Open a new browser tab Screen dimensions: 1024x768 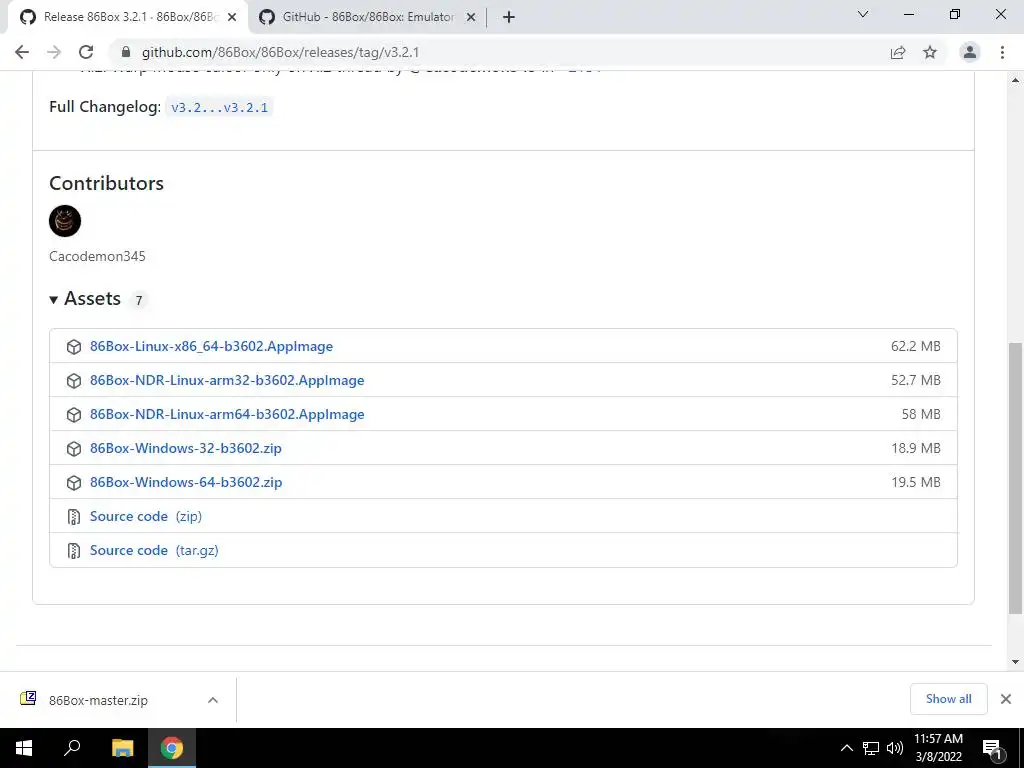pos(509,17)
